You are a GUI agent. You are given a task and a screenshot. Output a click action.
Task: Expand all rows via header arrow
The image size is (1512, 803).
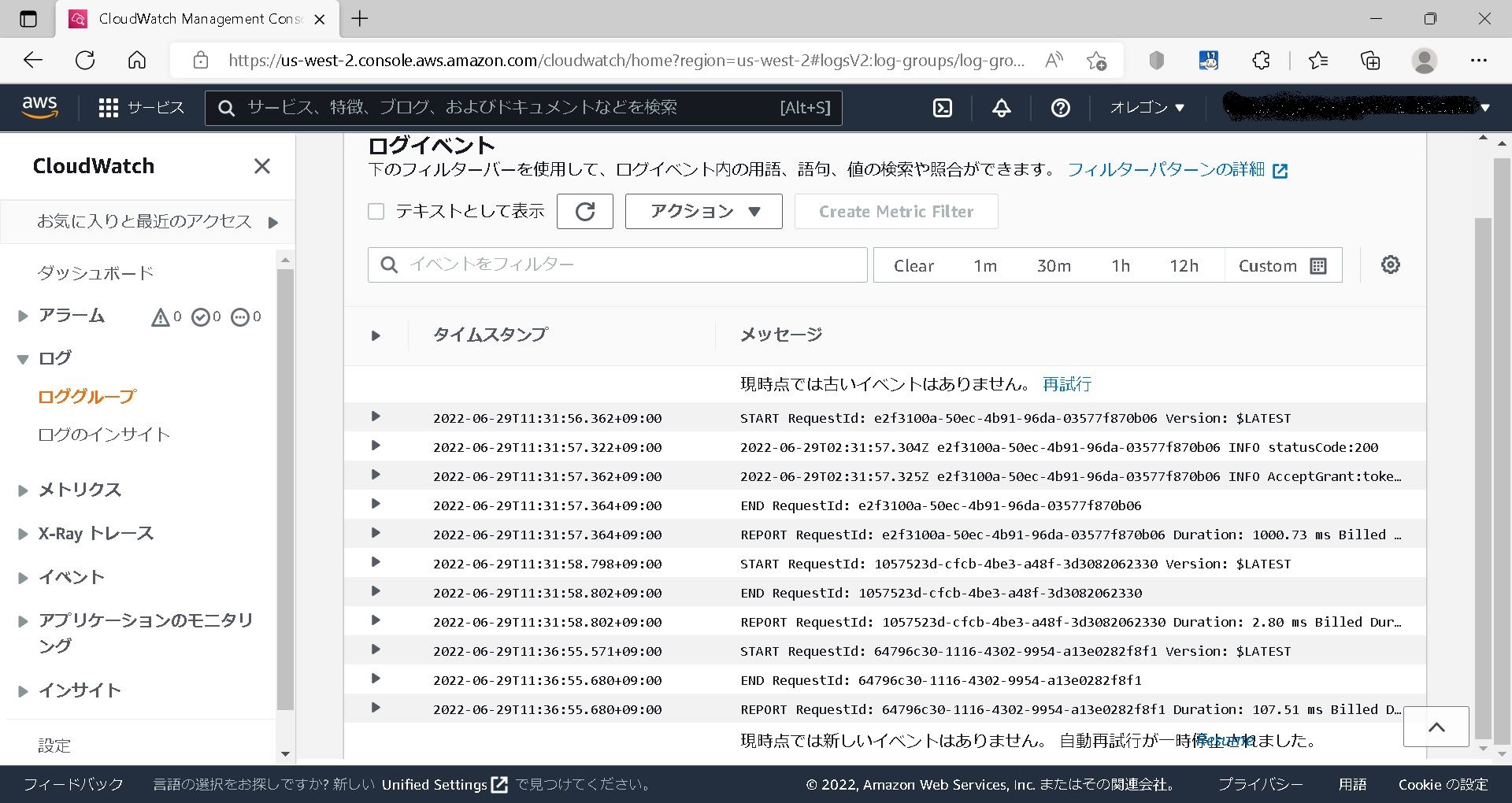point(376,336)
